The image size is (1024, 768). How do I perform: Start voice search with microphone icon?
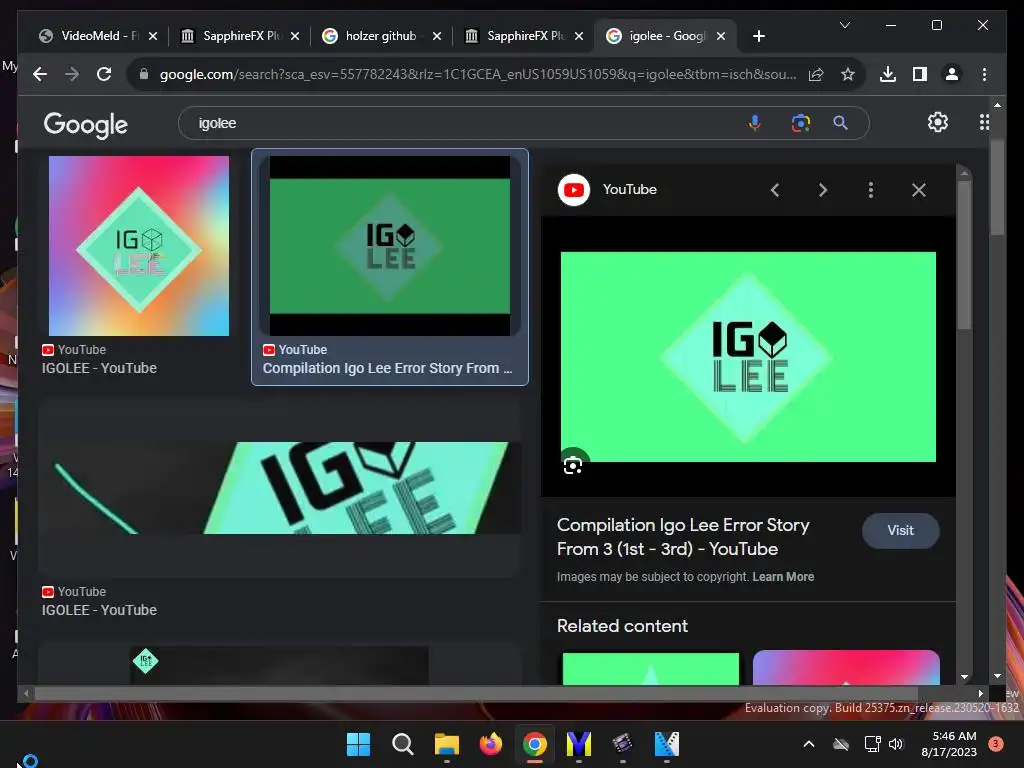[x=754, y=123]
